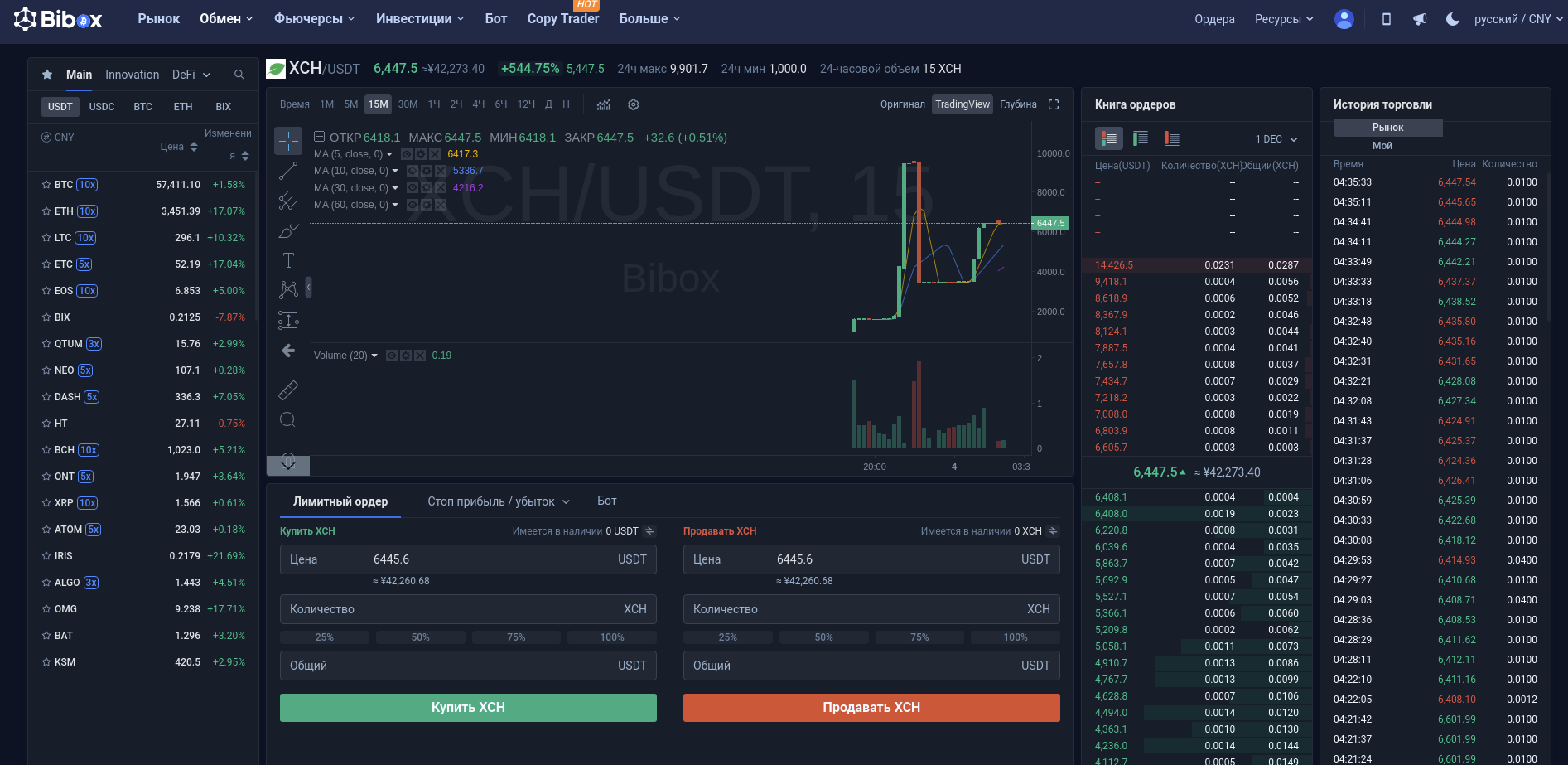Expand Стоп прибыль / убыток dropdown
The width and height of the screenshot is (1568, 765).
point(499,501)
